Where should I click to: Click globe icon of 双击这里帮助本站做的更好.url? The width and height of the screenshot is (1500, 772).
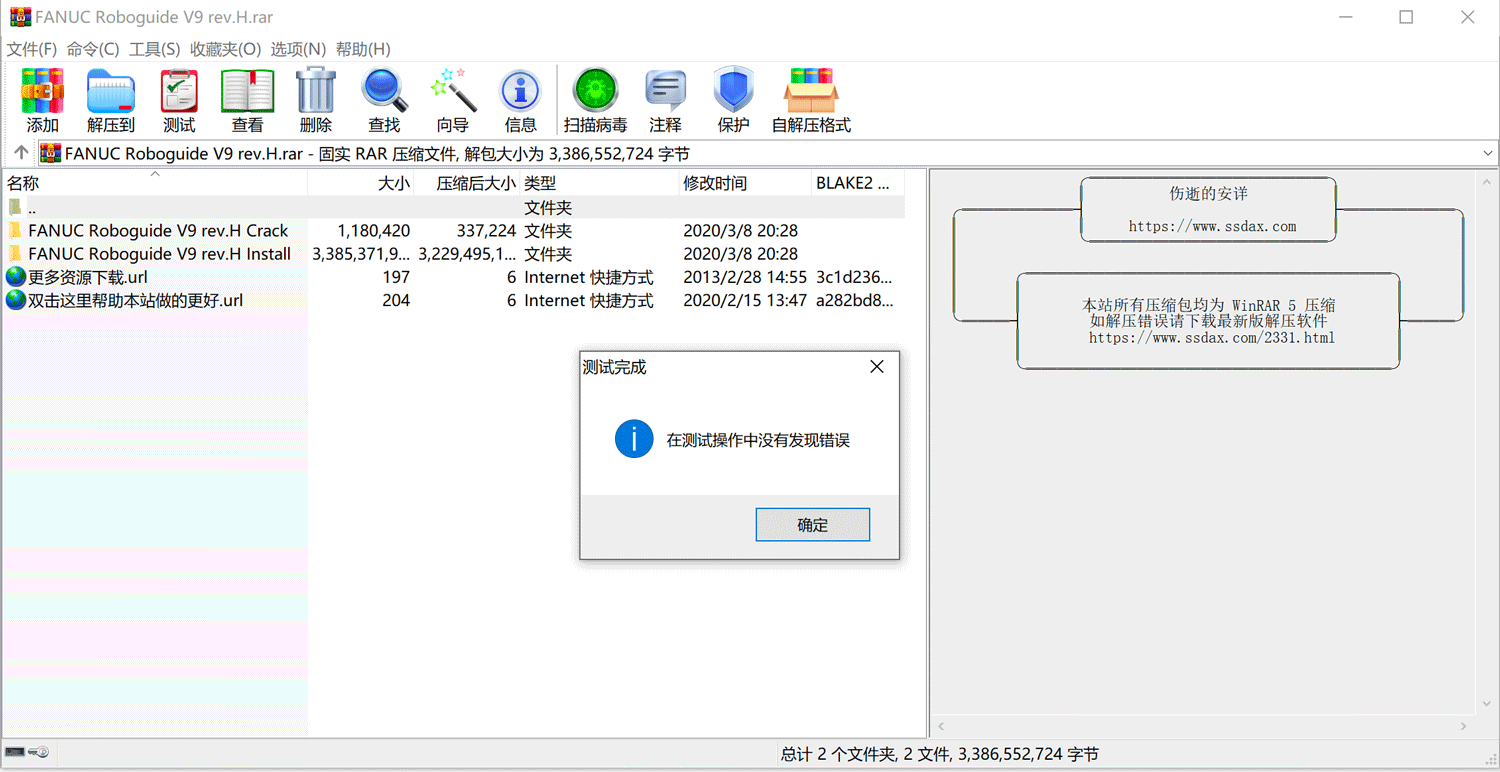(15, 300)
